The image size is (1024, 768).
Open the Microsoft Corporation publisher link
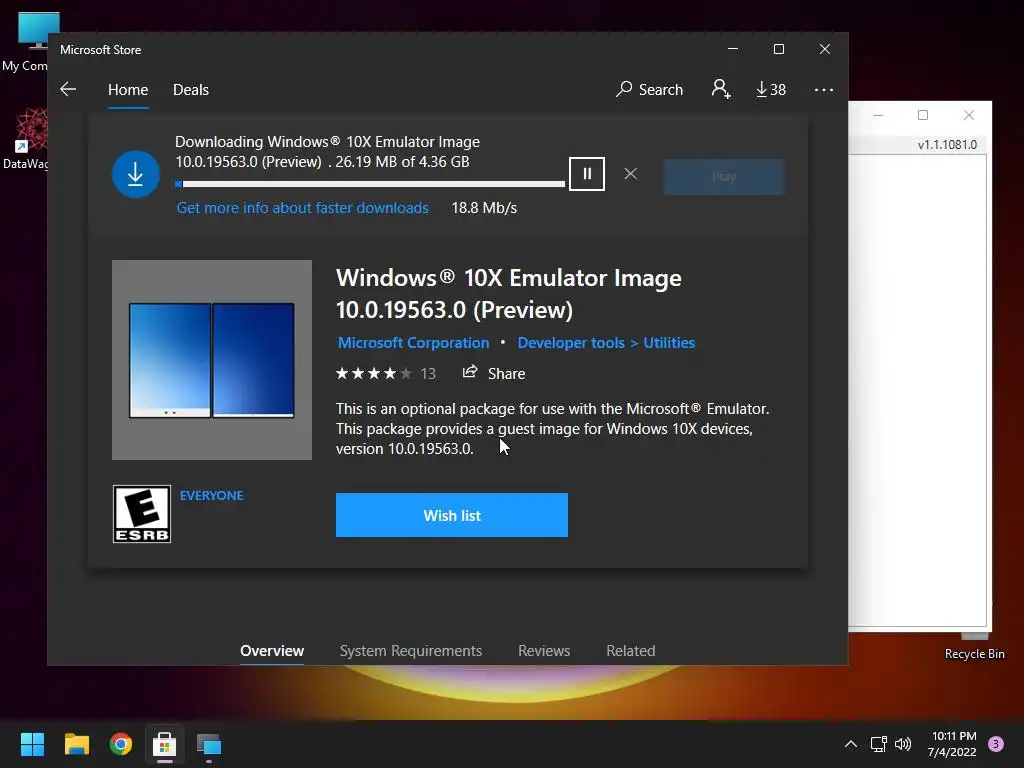[x=413, y=343]
